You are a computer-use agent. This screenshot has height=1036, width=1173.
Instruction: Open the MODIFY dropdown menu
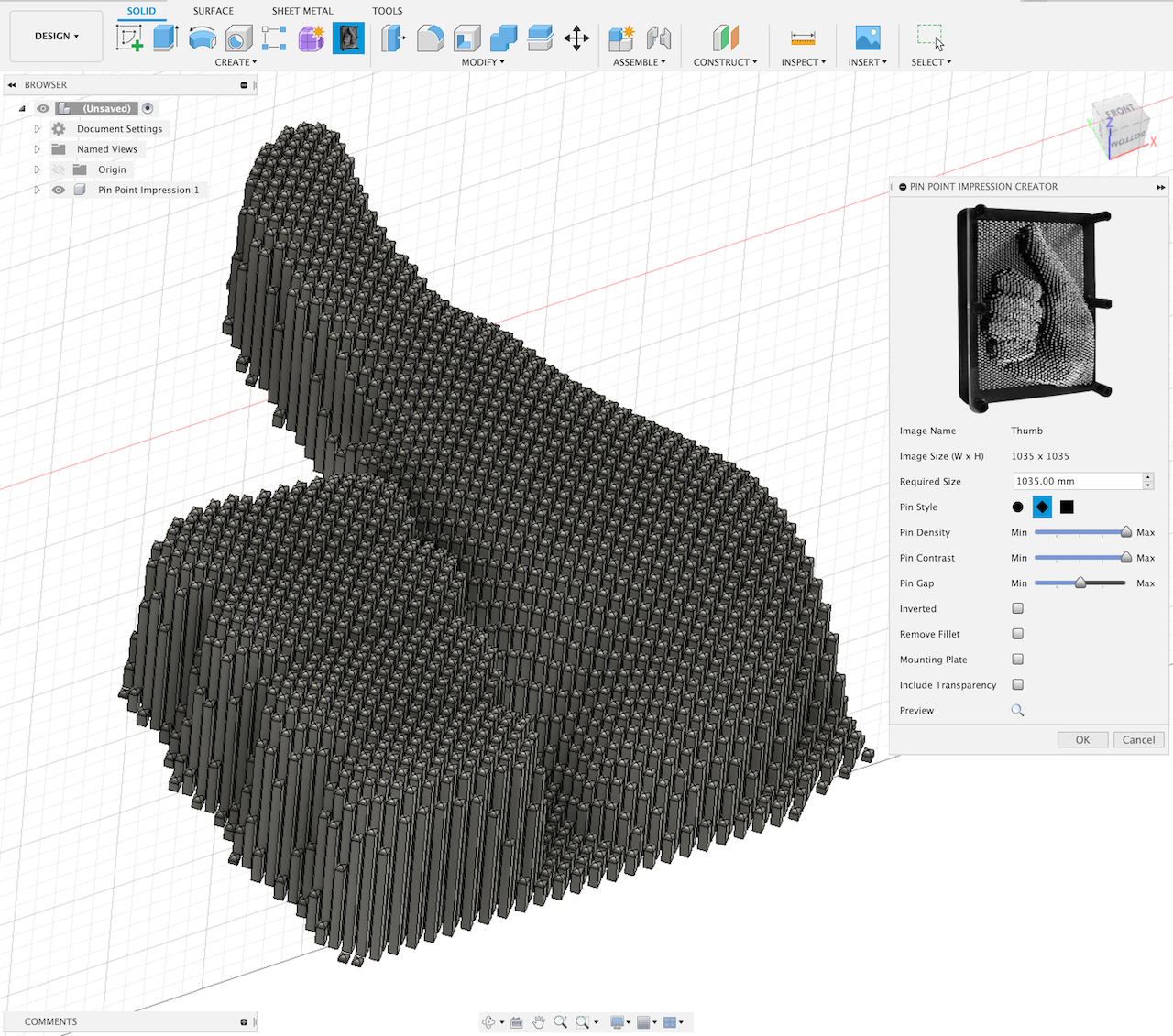(x=483, y=62)
